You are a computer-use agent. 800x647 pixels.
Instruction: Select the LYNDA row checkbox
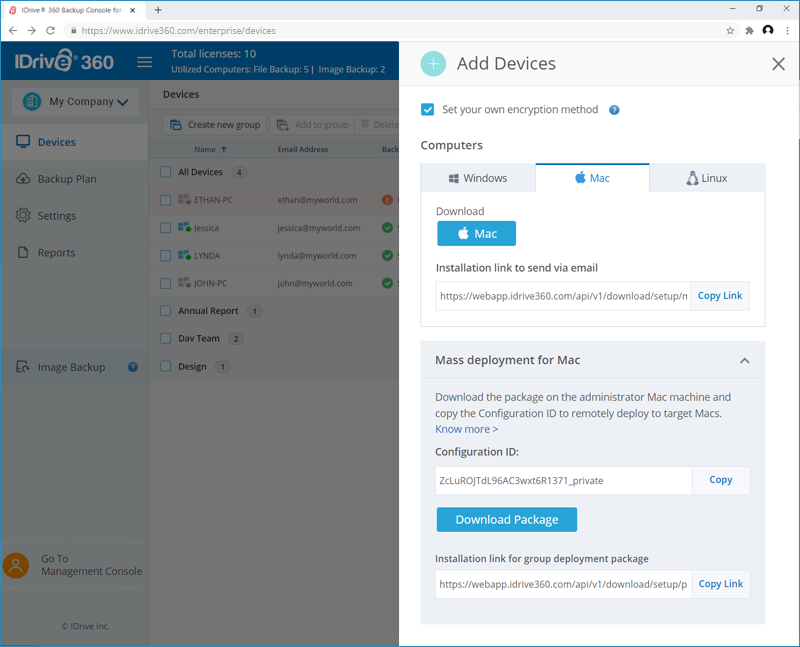click(165, 255)
